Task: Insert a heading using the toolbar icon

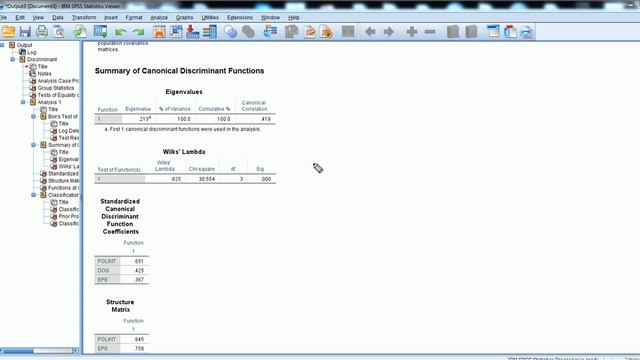Action: click(x=493, y=31)
